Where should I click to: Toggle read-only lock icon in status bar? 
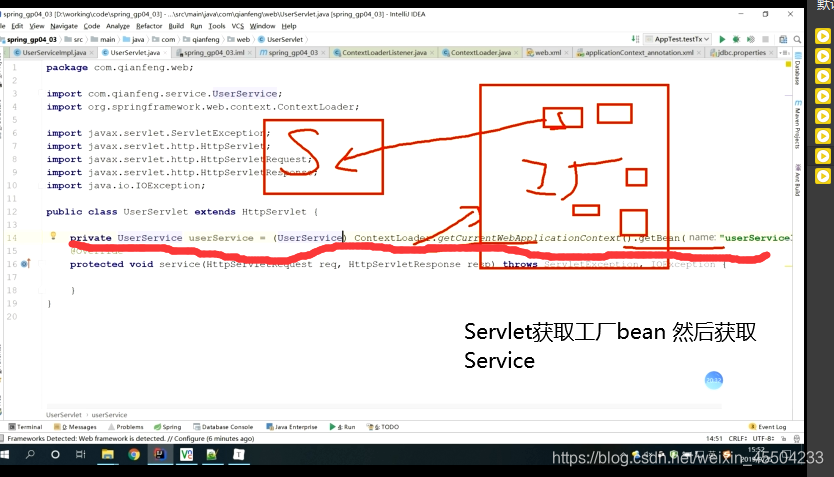click(783, 439)
